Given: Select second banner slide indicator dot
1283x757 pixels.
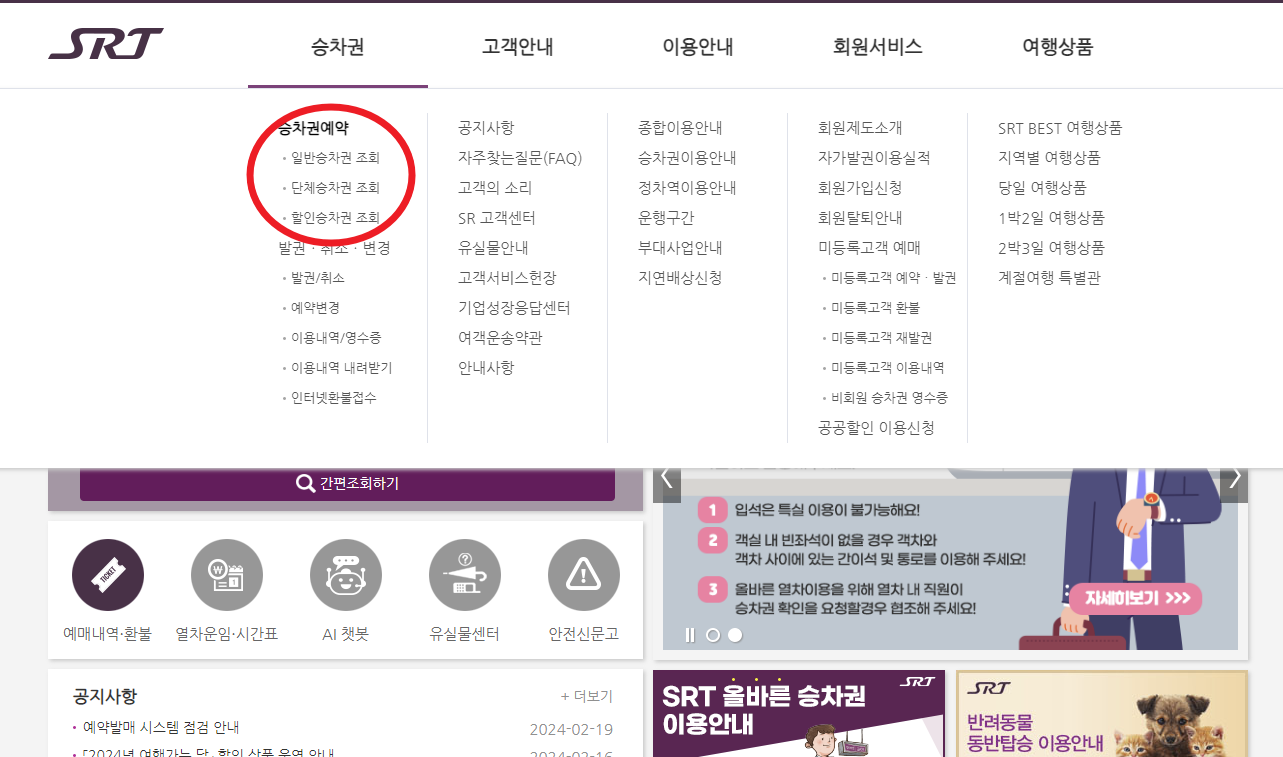Looking at the screenshot, I should tap(735, 634).
